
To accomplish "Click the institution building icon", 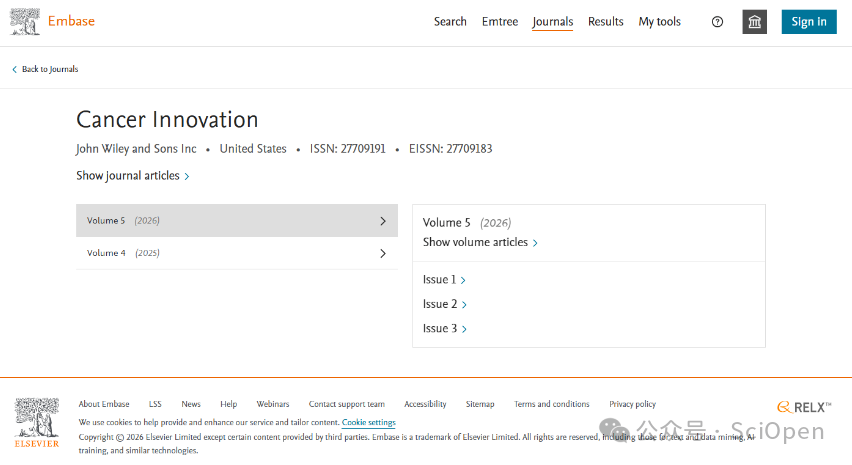I will pyautogui.click(x=755, y=22).
